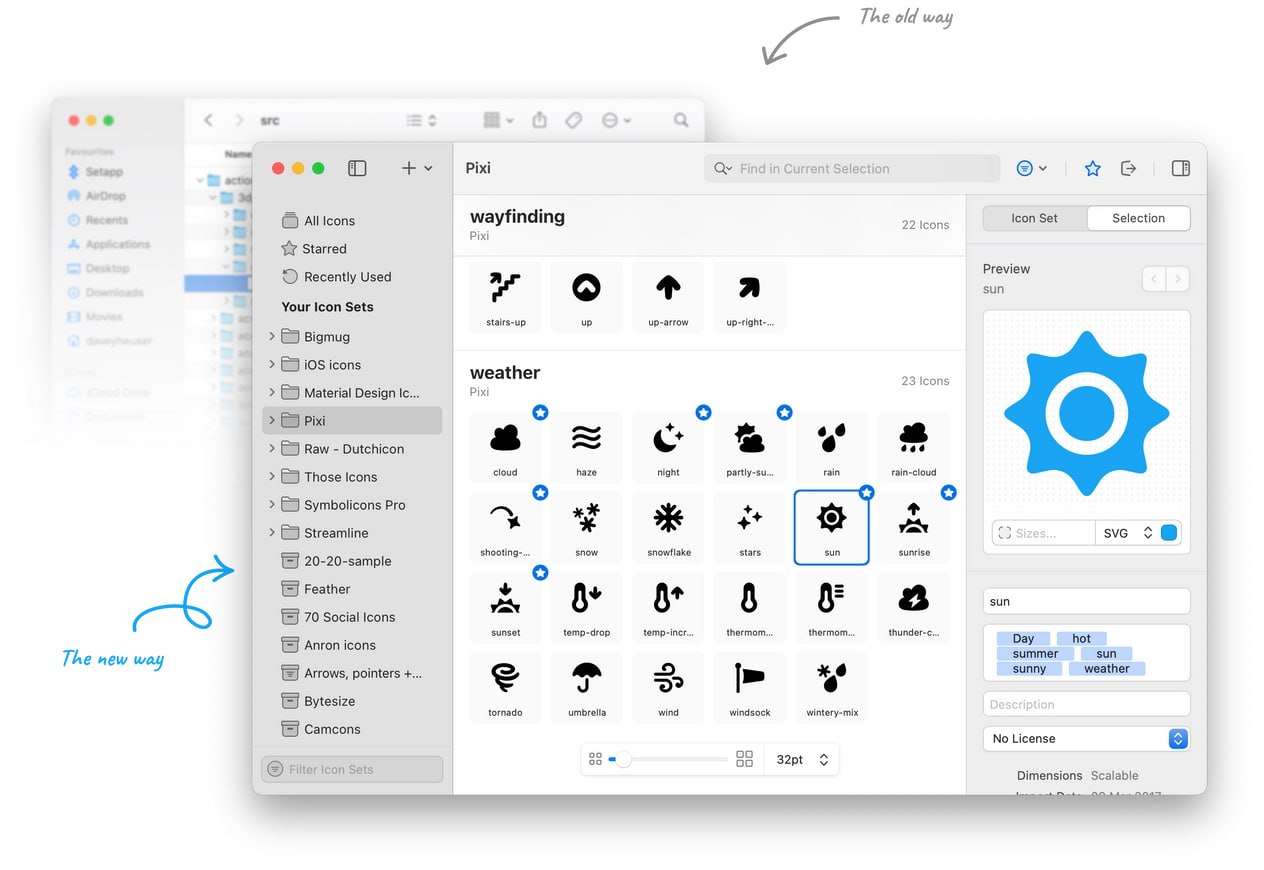Screen dimensions: 1264x870
Task: Unstar the sunset icon badge
Action: pos(540,572)
